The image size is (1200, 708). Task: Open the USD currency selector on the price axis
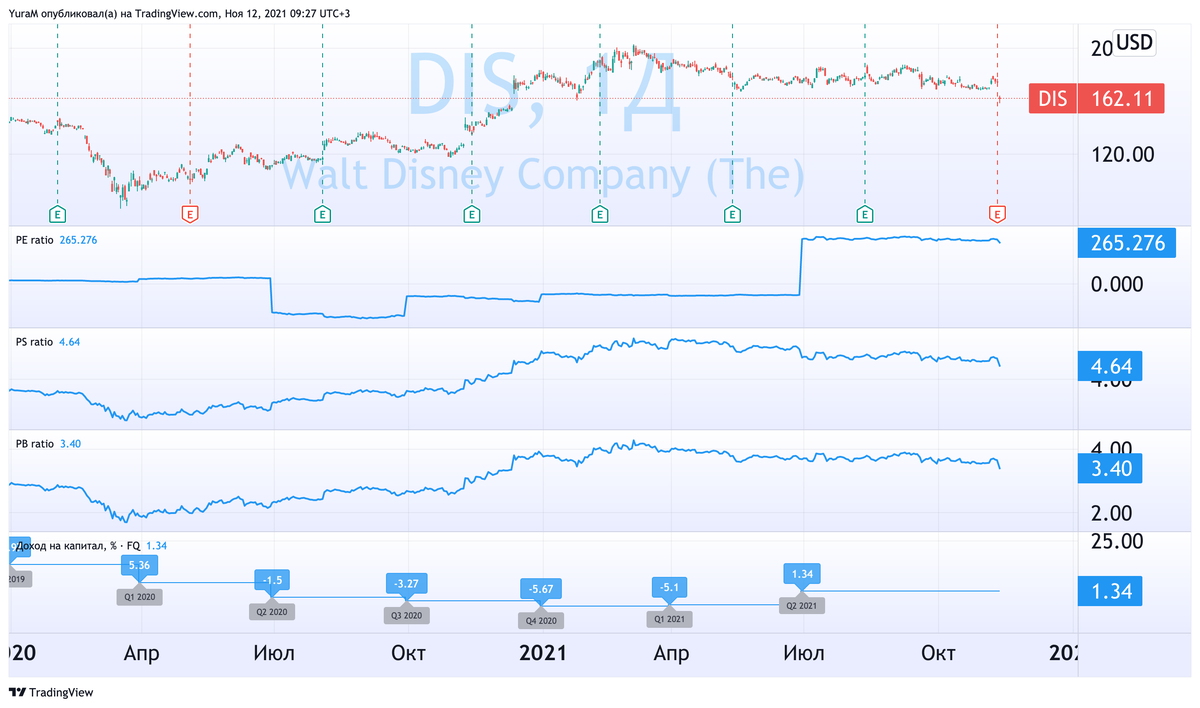point(1134,42)
